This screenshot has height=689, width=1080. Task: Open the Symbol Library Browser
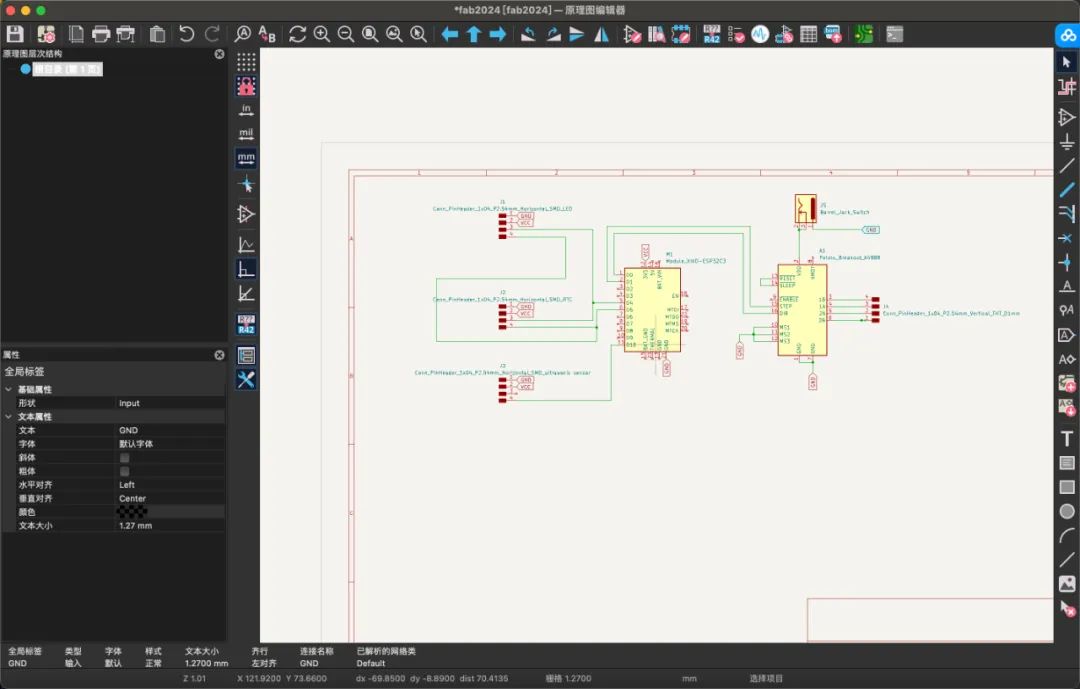coord(656,34)
